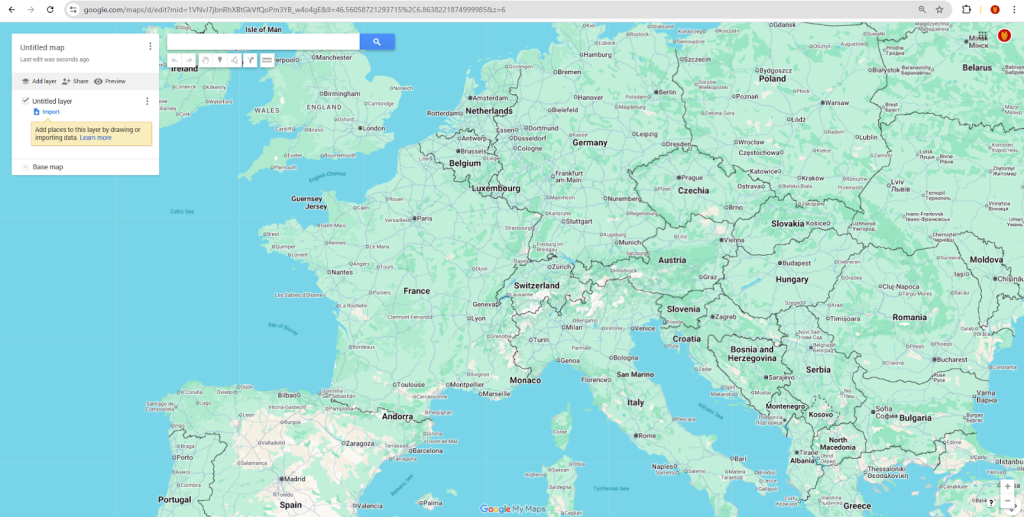Open the Import link under Untitled layer

pos(50,112)
